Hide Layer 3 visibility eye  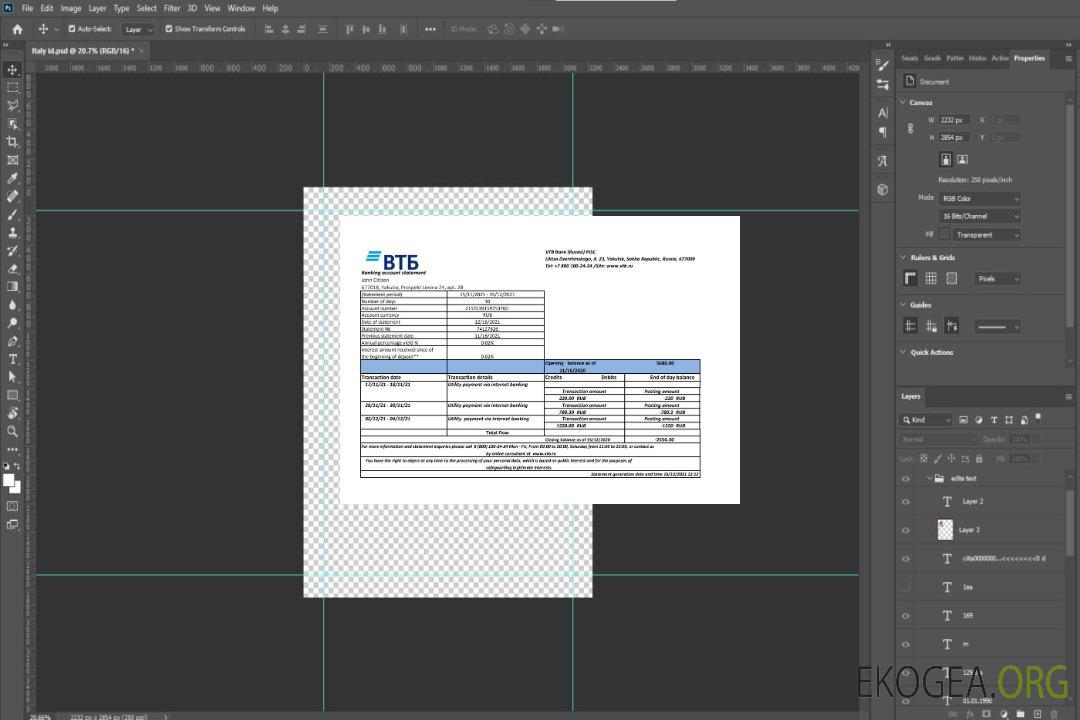[x=906, y=531]
